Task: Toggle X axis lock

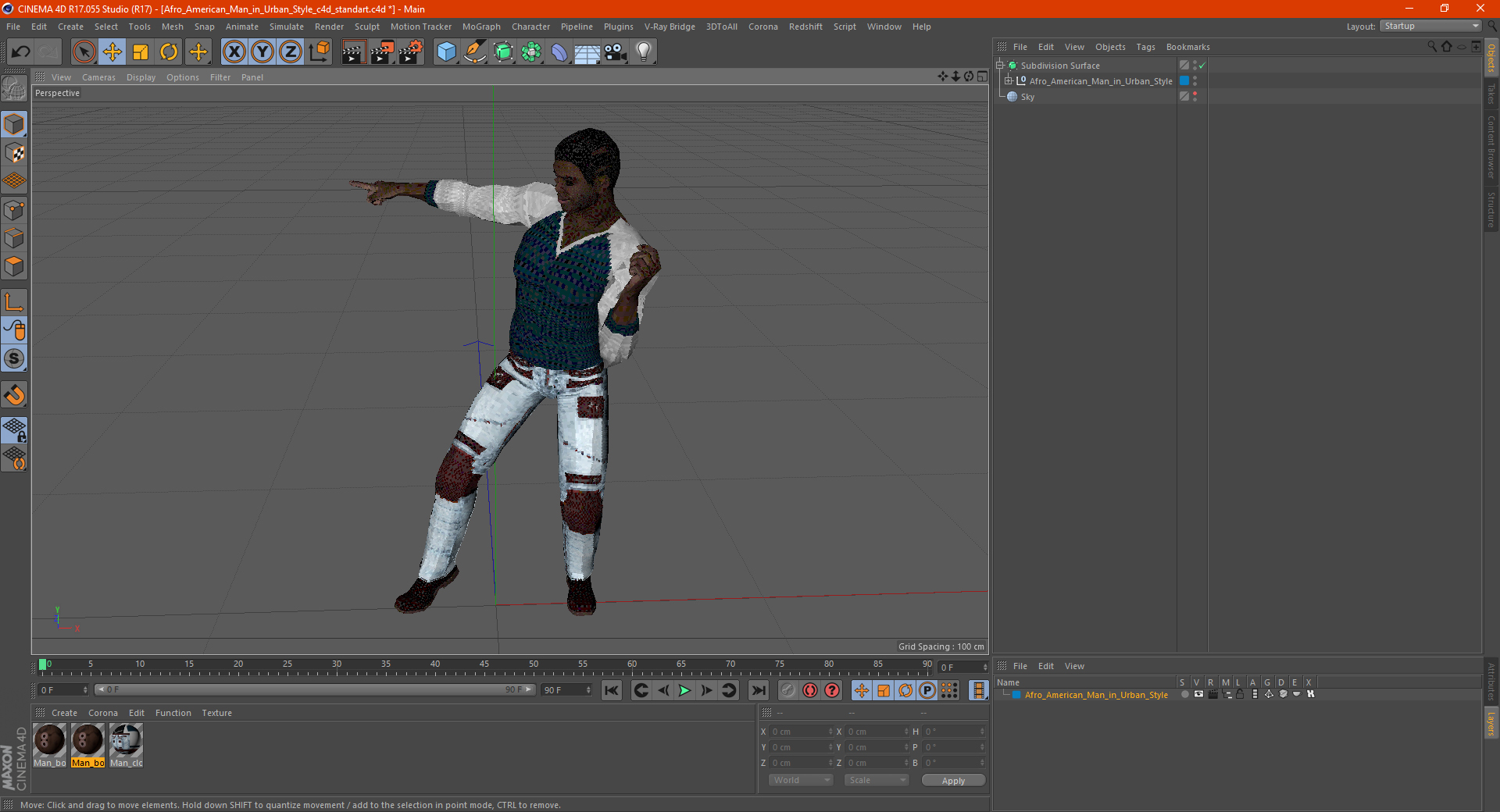Action: point(234,52)
